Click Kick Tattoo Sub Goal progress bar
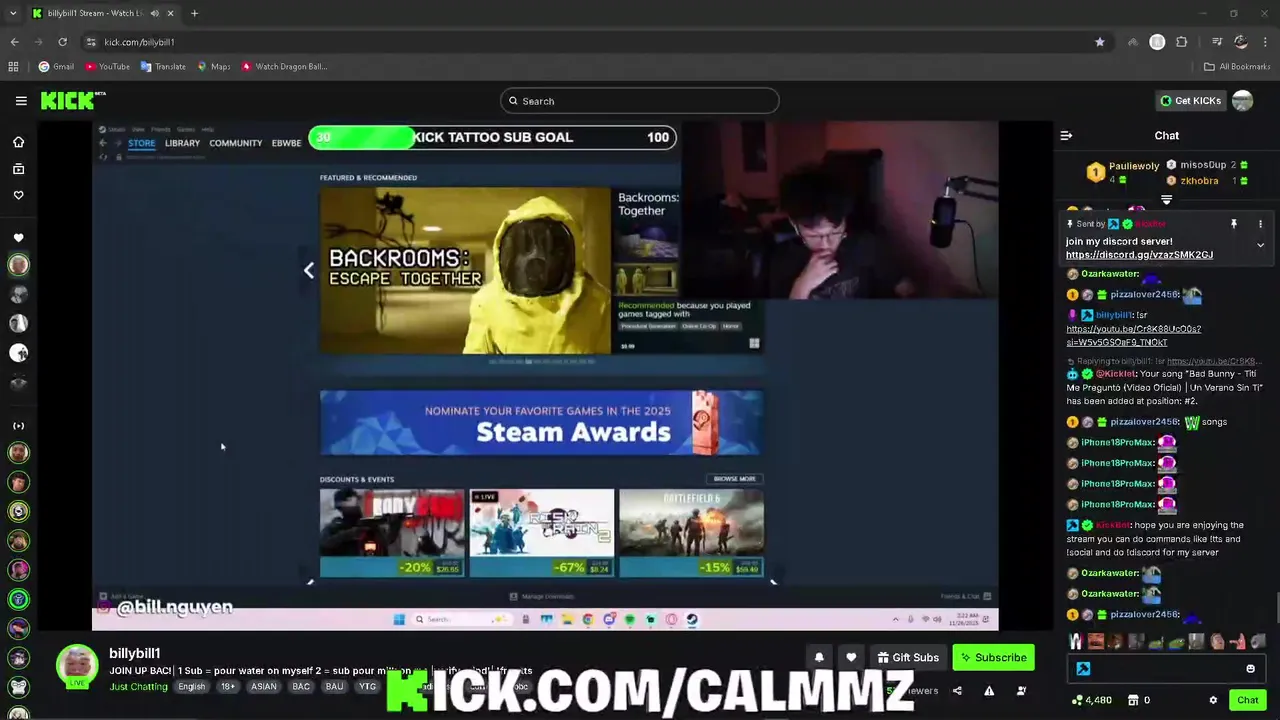This screenshot has height=720, width=1280. tap(493, 137)
